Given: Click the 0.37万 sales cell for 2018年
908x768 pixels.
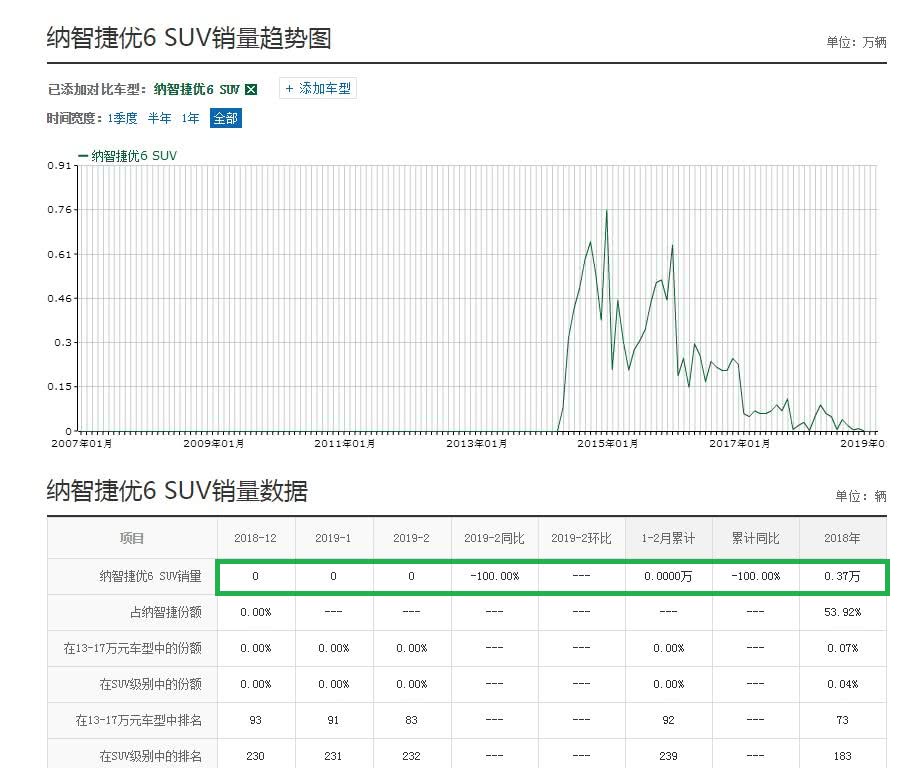Looking at the screenshot, I should (x=842, y=576).
